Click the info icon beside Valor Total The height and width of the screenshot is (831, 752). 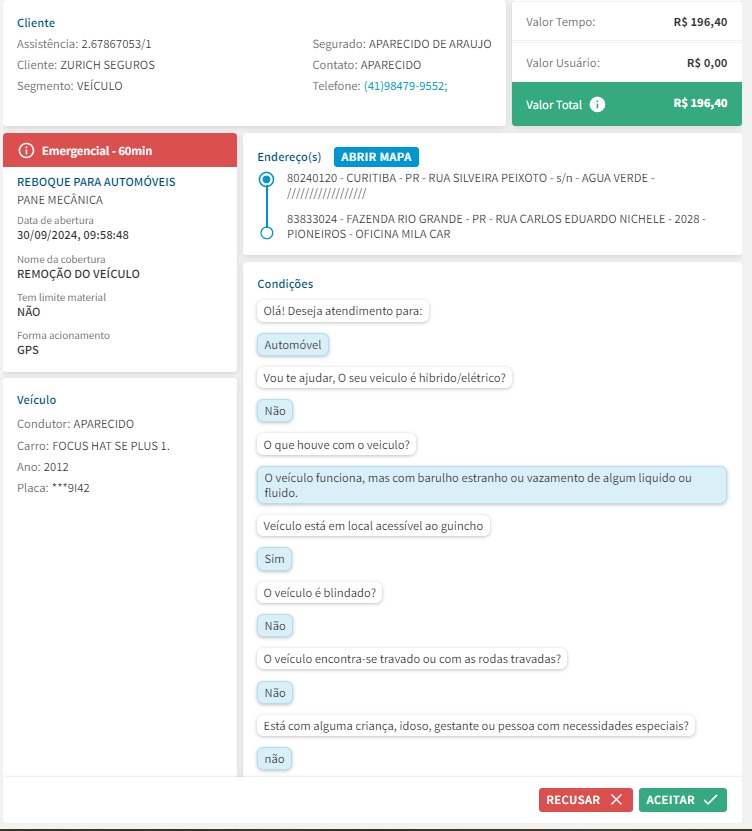coord(597,104)
